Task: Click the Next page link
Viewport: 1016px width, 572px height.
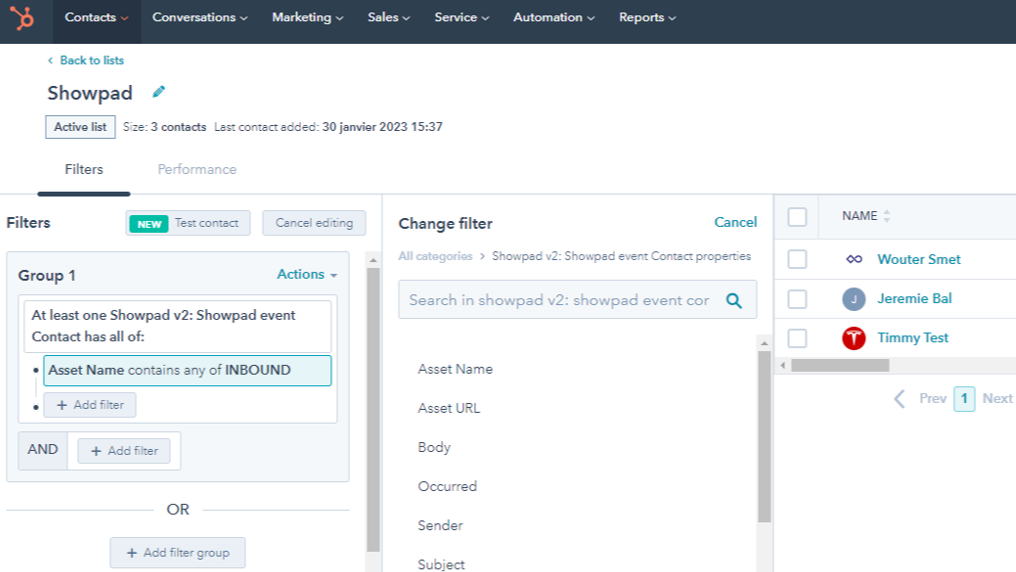Action: (x=997, y=398)
